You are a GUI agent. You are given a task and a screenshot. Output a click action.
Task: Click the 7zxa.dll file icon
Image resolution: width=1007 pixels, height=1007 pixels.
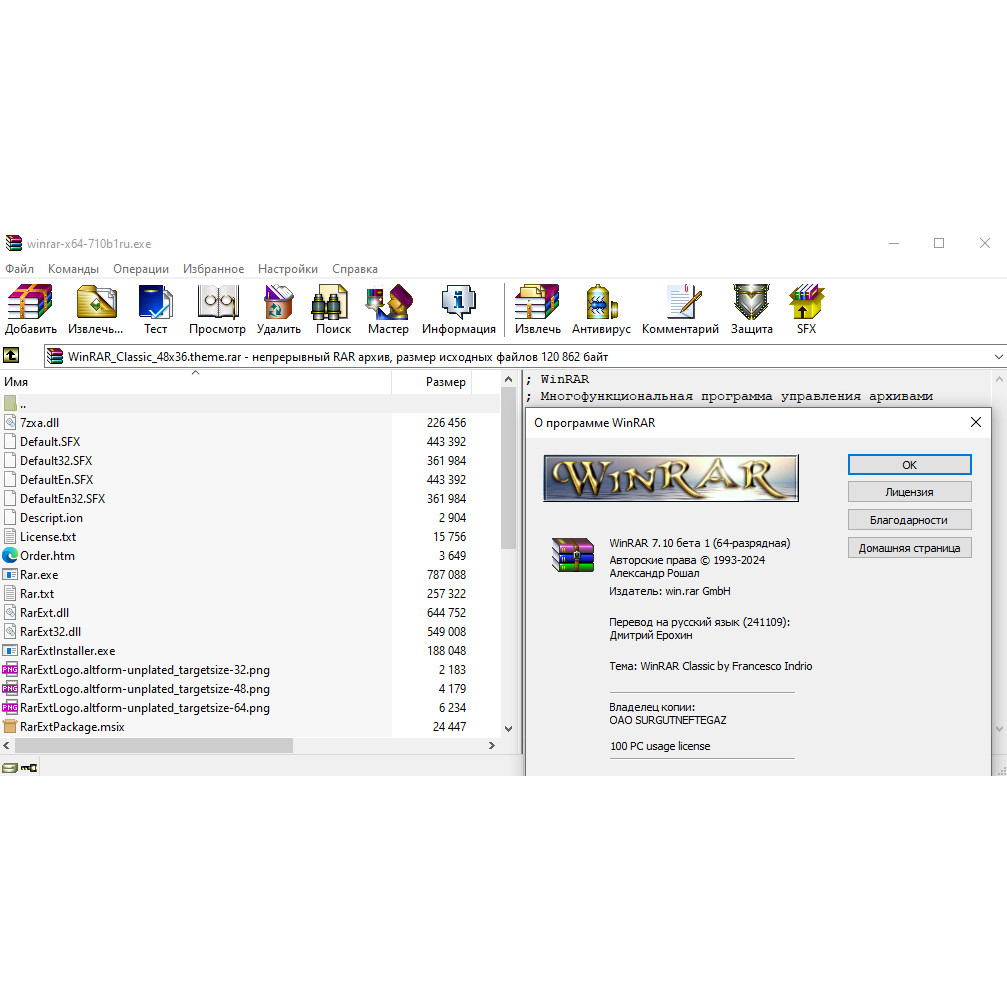click(10, 422)
